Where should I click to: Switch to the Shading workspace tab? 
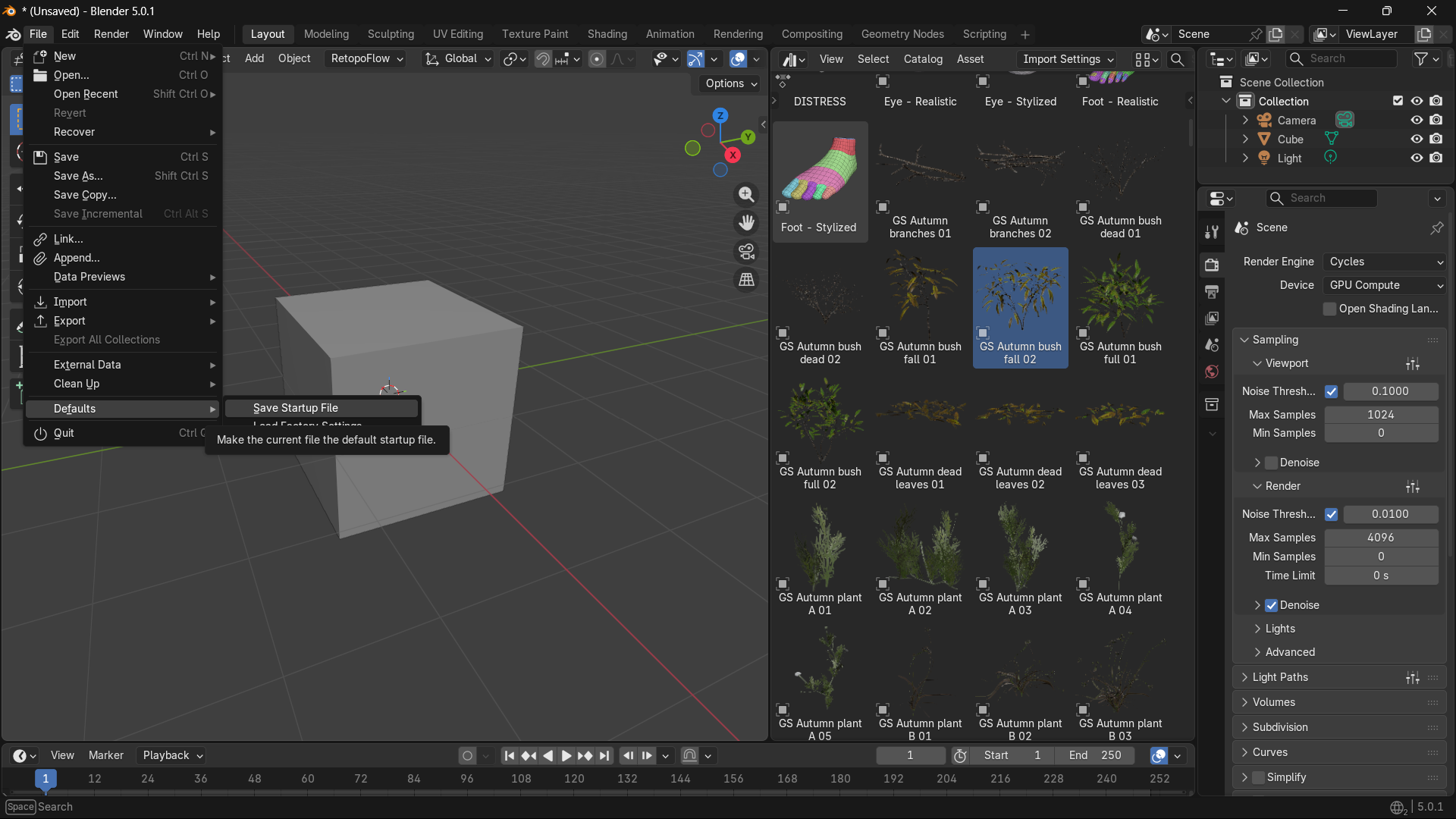point(607,34)
